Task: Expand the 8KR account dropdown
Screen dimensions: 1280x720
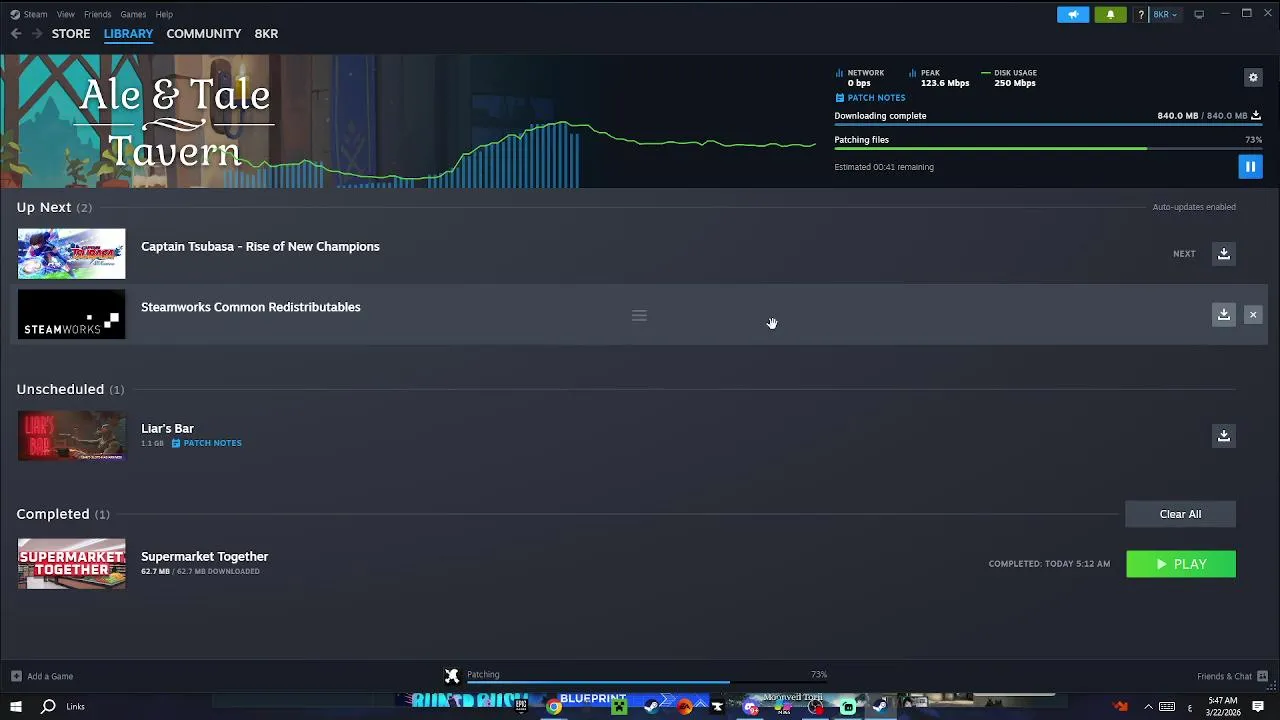Action: (1166, 14)
